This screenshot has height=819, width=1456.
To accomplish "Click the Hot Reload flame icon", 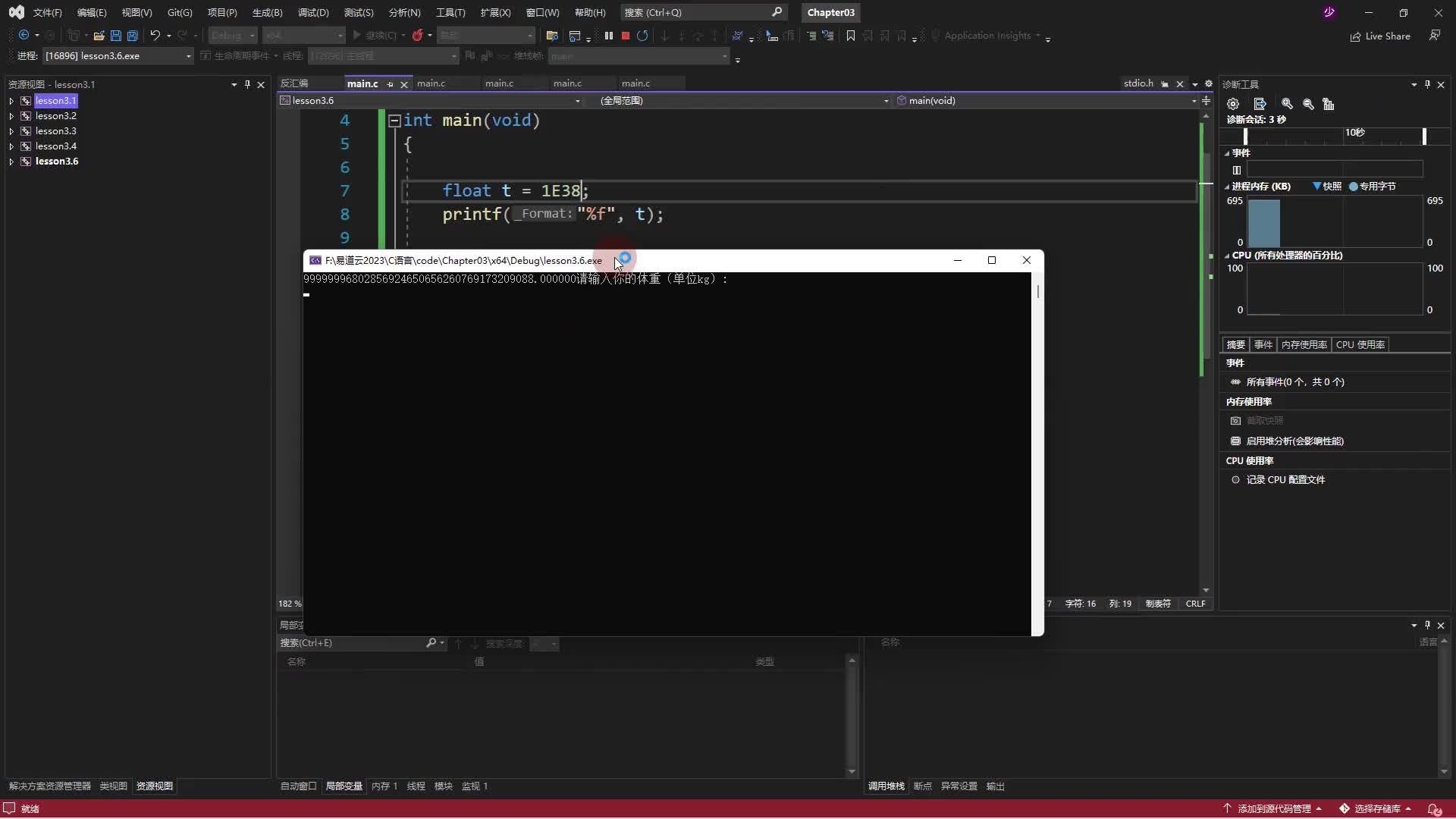I will (x=417, y=36).
